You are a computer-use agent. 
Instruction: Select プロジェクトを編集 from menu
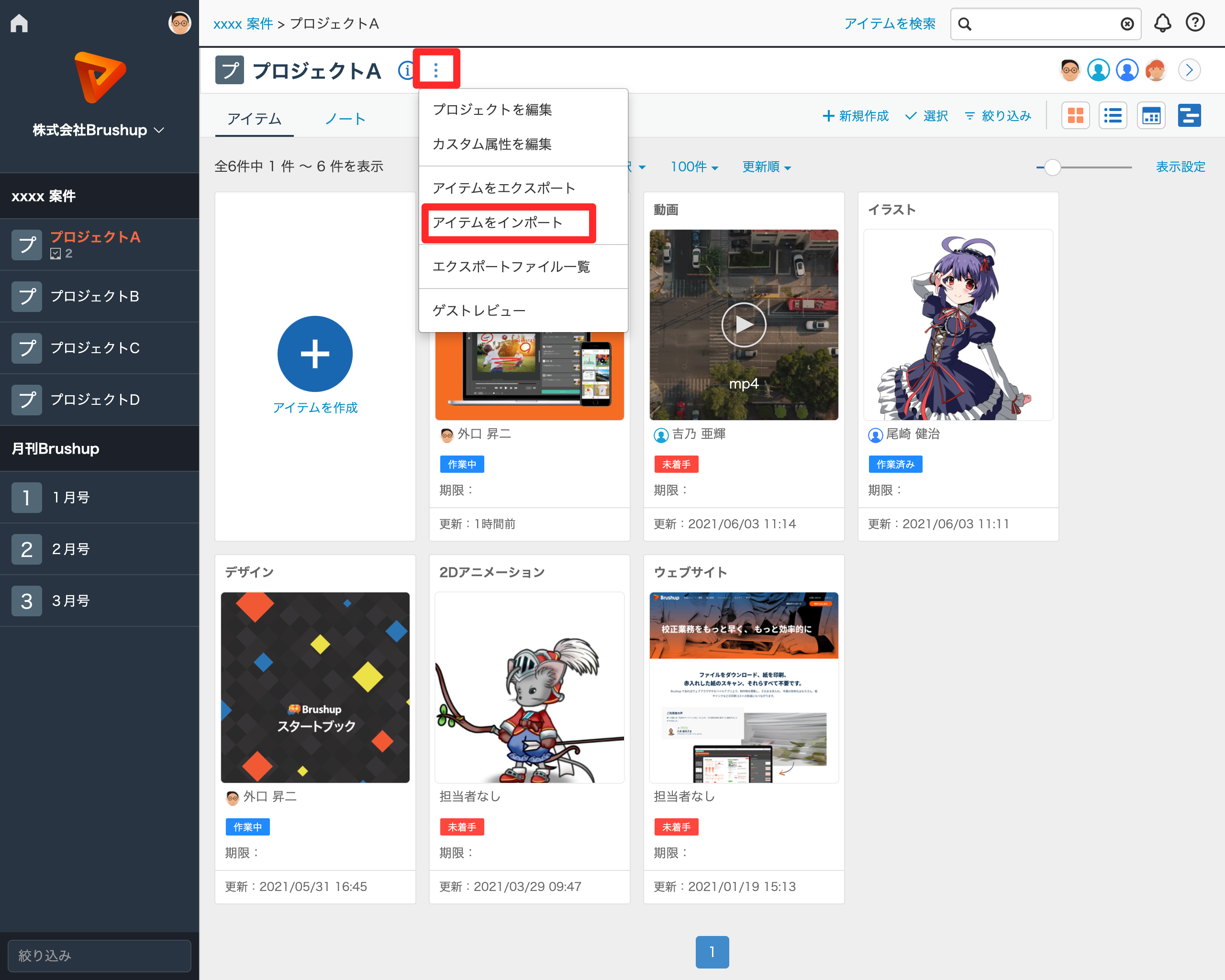click(523, 110)
